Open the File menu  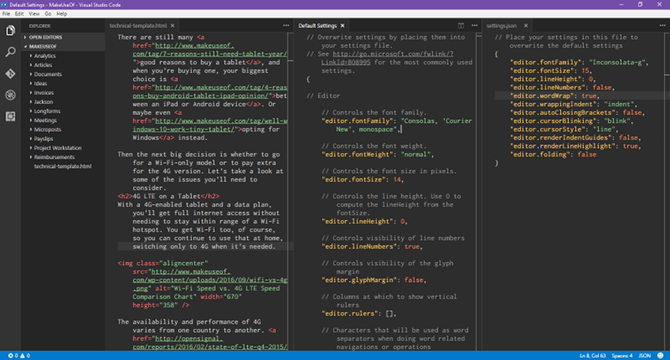[x=6, y=14]
